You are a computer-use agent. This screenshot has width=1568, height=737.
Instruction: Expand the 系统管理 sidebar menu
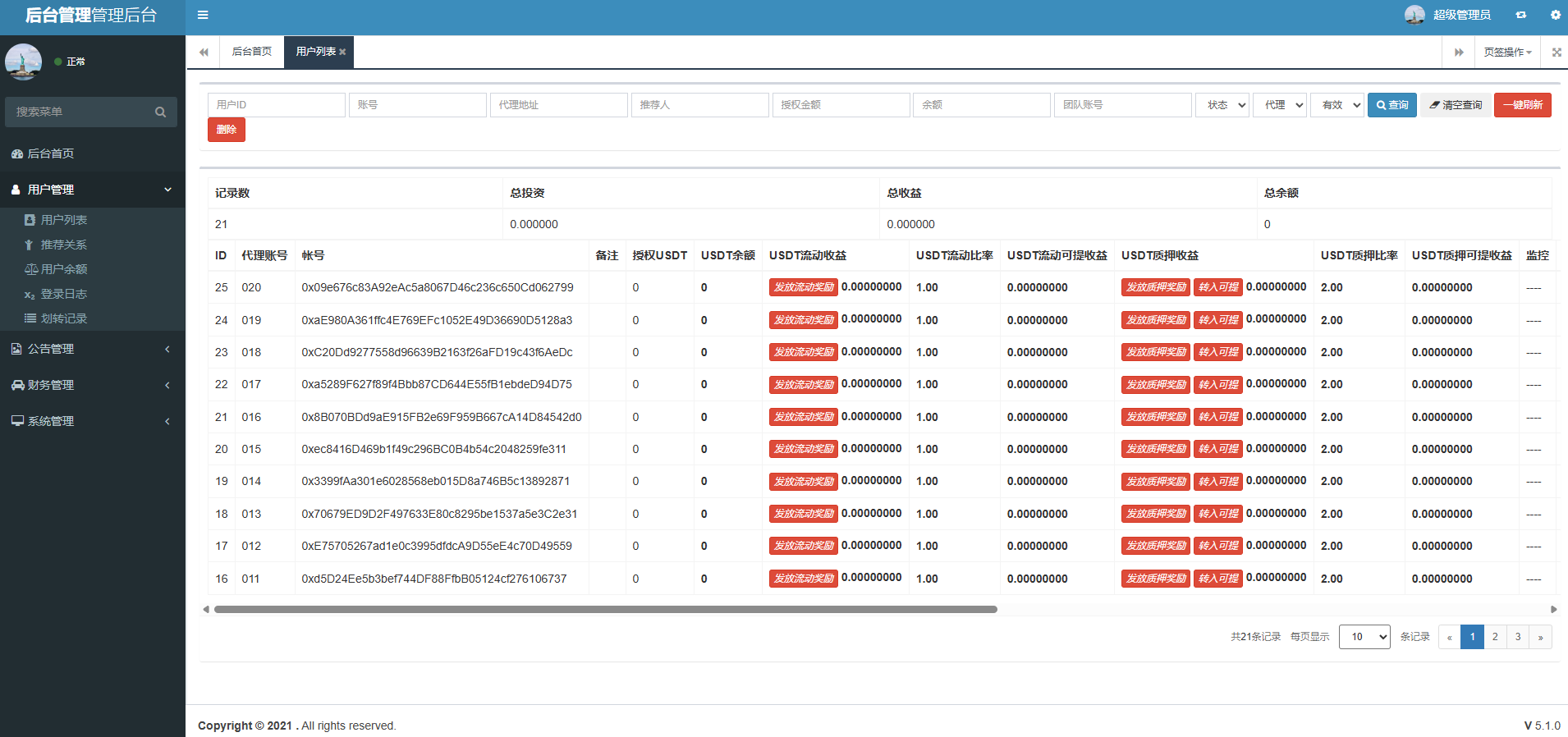point(92,421)
